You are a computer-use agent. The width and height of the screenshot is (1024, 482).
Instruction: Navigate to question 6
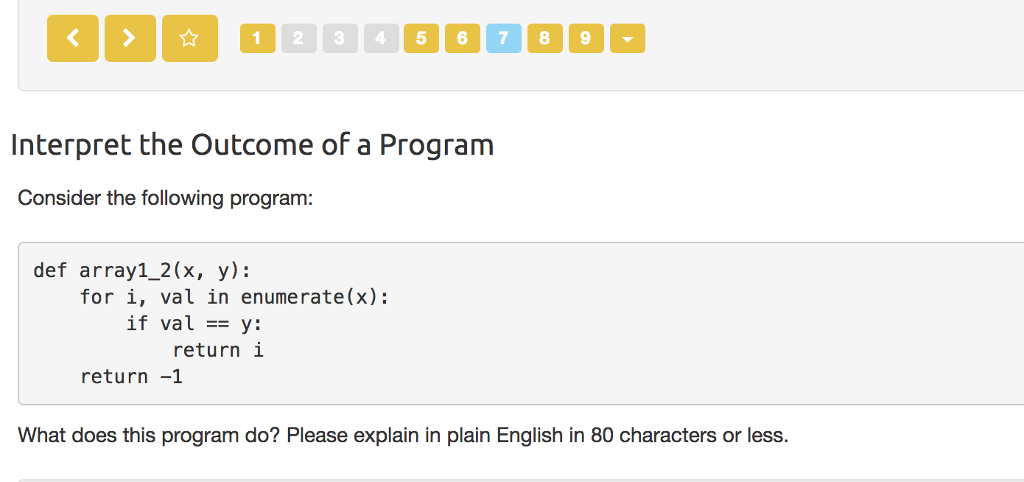click(x=461, y=39)
